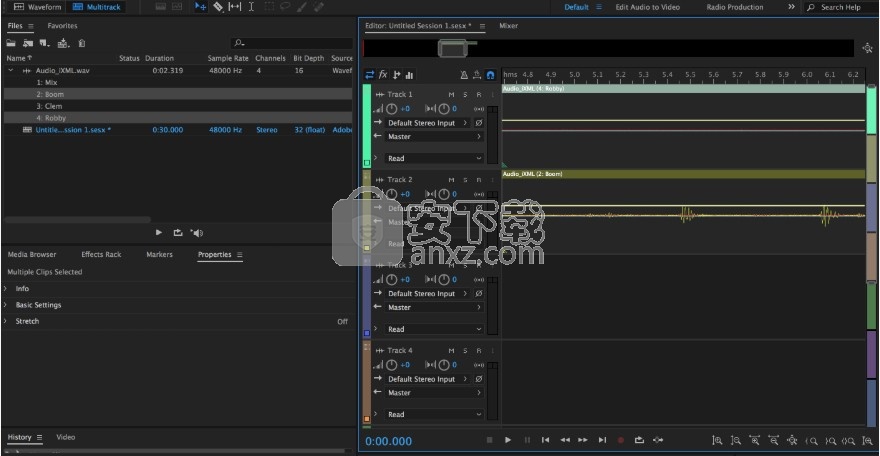Screen dimensions: 880x456
Task: Arm Track 4 for record
Action: pos(479,351)
